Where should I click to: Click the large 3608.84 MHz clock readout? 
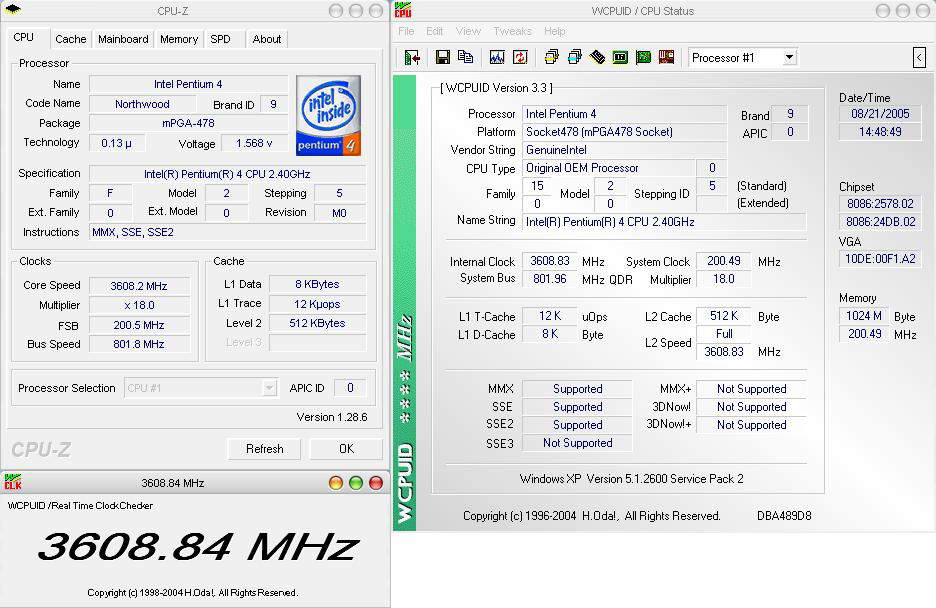(x=197, y=547)
